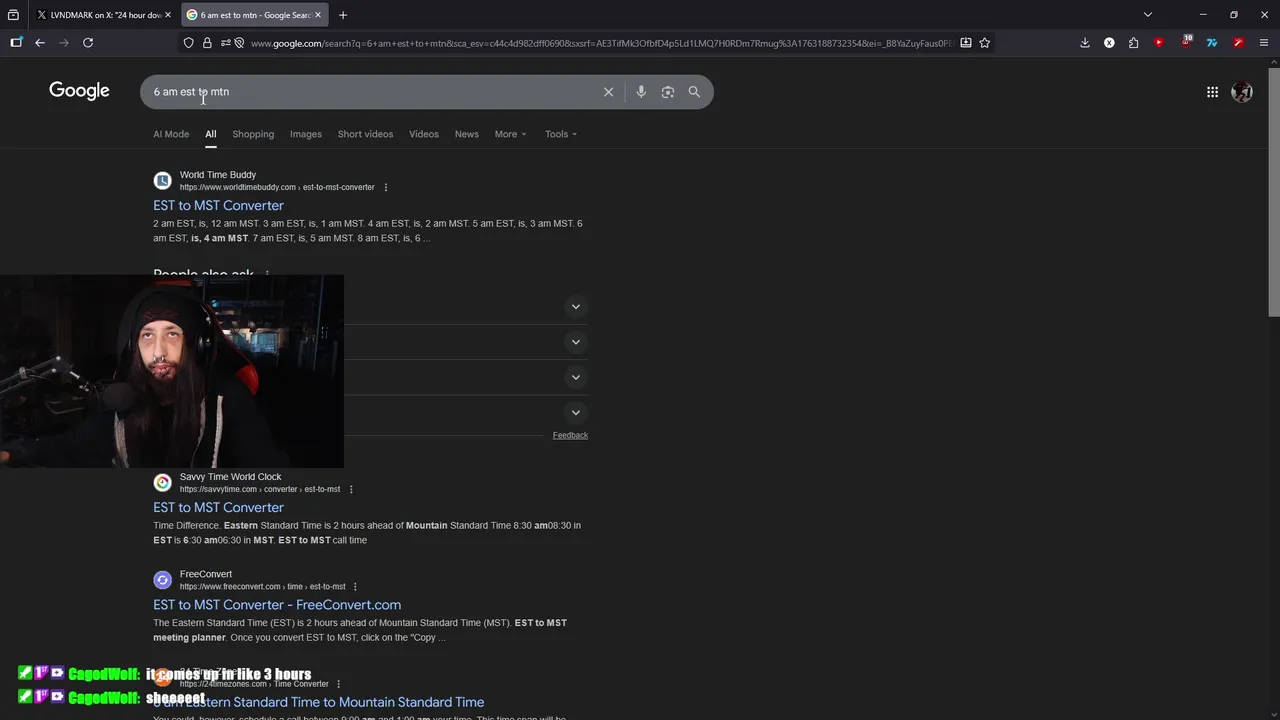Open Short videos results
Screen dimensions: 1280x720
[x=365, y=134]
